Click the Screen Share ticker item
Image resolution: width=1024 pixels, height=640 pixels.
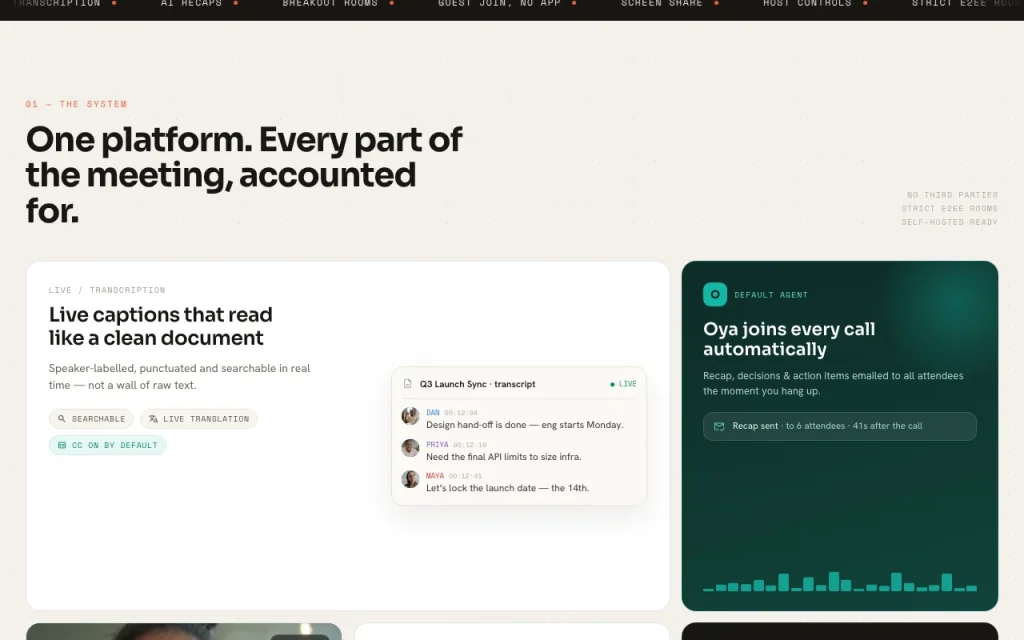pyautogui.click(x=662, y=4)
